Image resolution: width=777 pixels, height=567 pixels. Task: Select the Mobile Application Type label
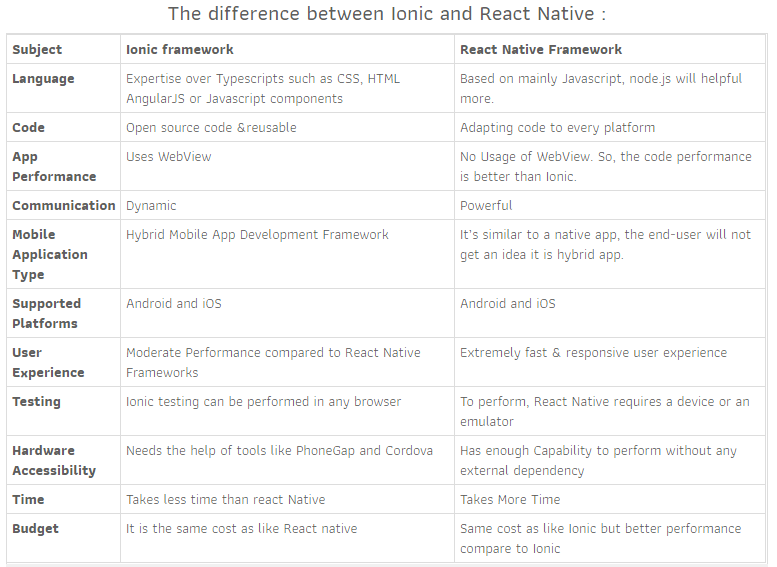click(50, 254)
